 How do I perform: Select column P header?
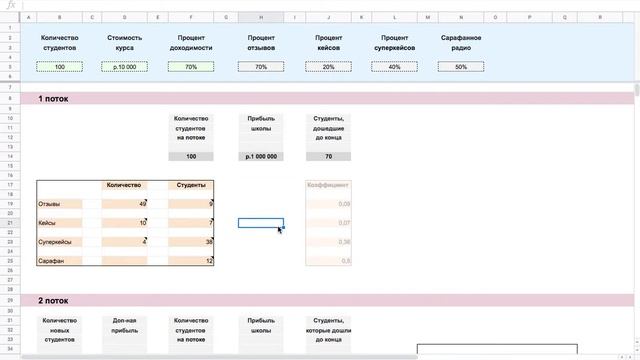point(529,17)
